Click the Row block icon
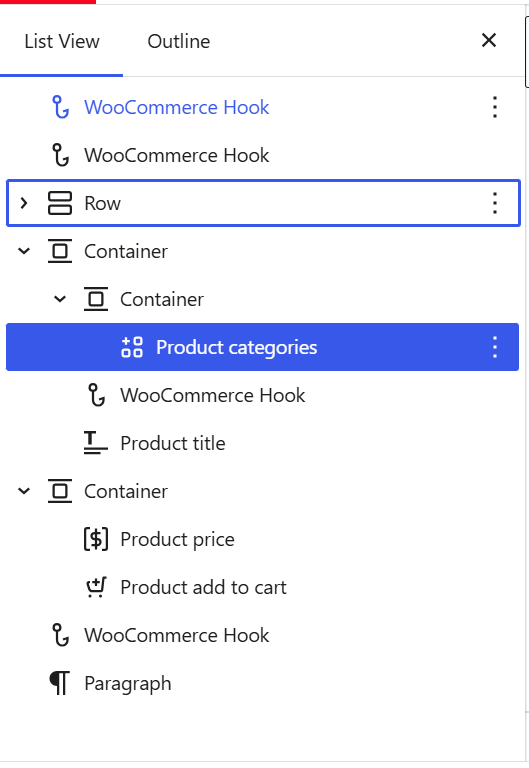The image size is (529, 768). pyautogui.click(x=60, y=203)
